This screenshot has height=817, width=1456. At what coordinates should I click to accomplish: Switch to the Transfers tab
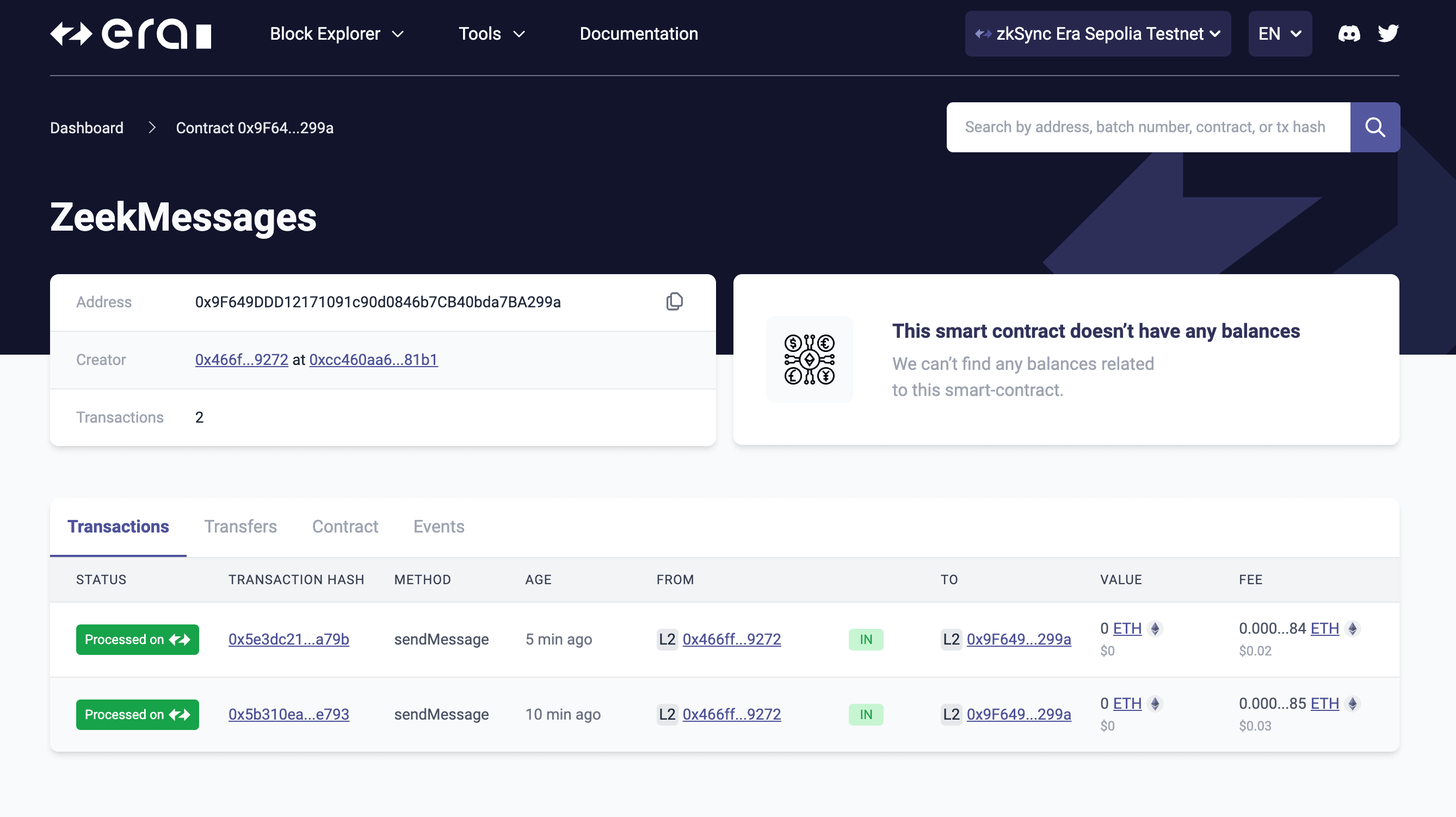pyautogui.click(x=240, y=526)
